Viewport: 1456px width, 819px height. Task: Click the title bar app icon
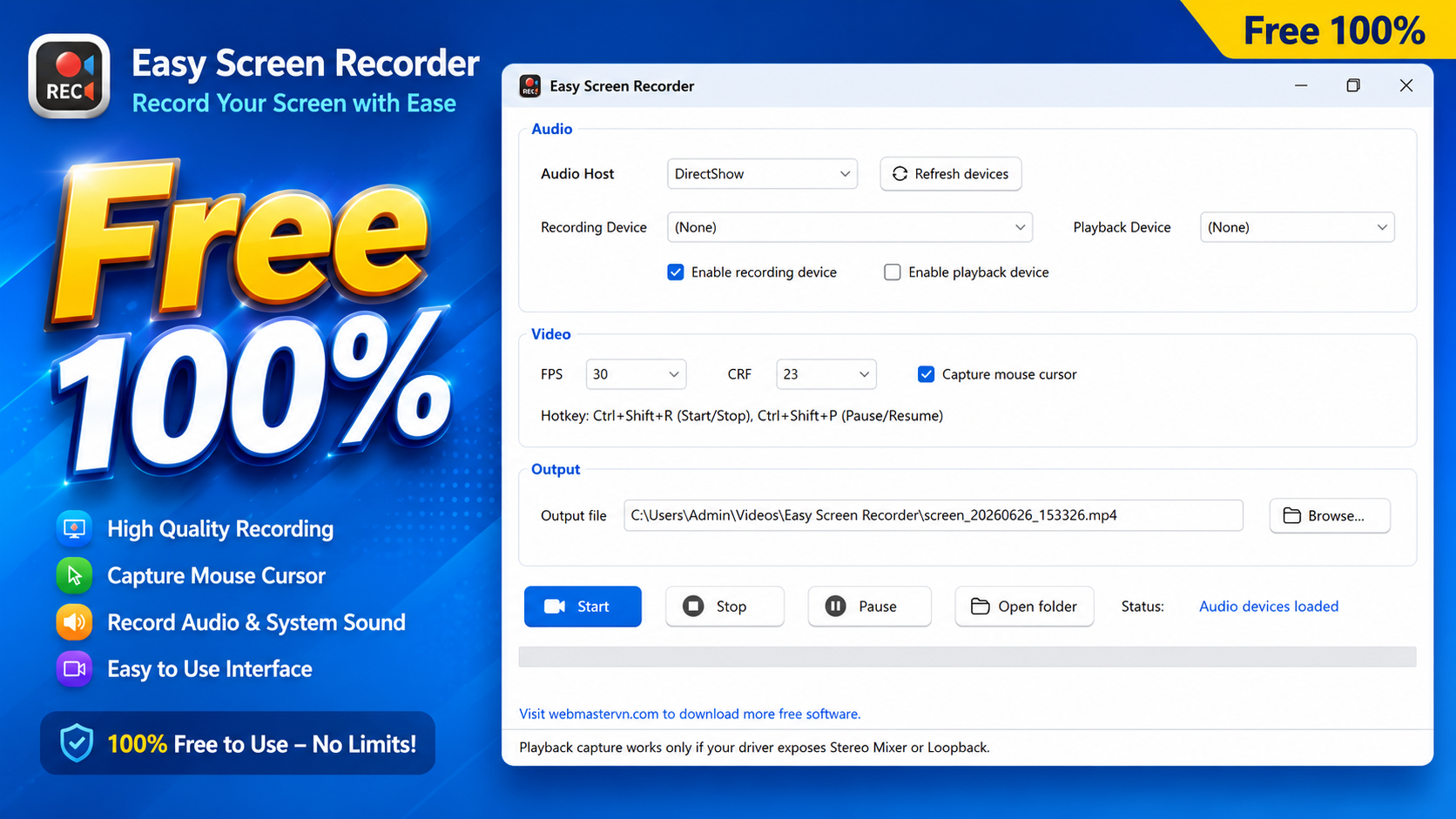coord(529,85)
